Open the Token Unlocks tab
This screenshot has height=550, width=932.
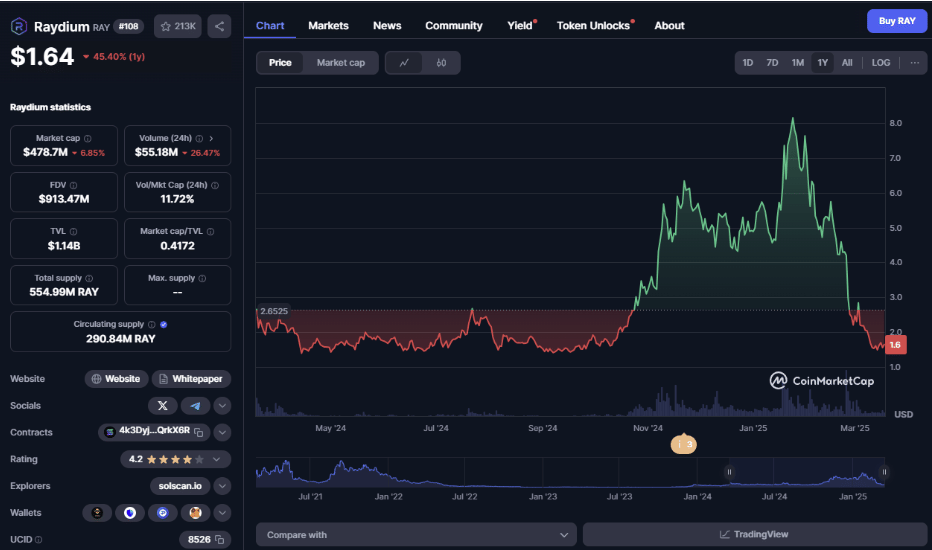593,25
